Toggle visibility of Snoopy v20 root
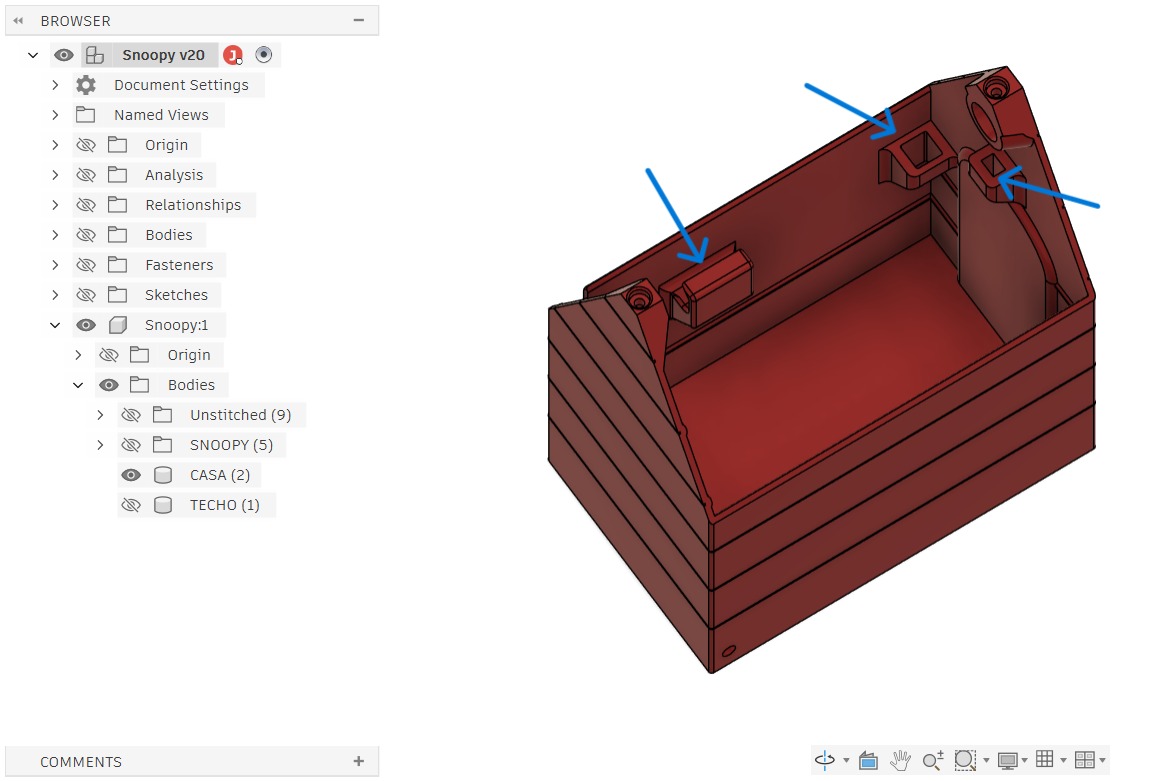Viewport: 1158px width, 781px height. click(x=64, y=55)
